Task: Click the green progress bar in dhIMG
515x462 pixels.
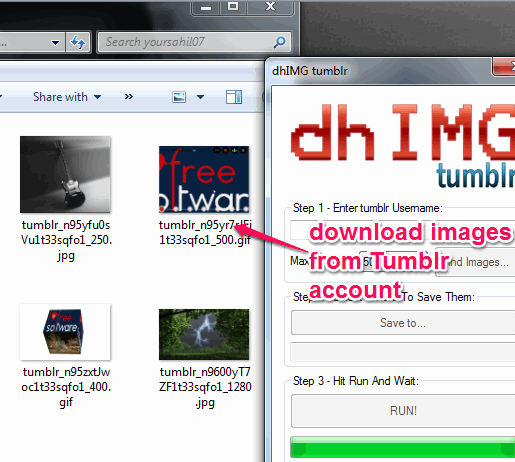Action: (403, 447)
